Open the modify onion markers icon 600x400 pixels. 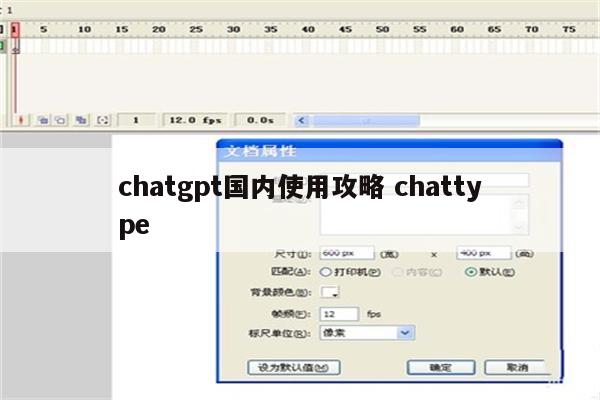[x=103, y=120]
